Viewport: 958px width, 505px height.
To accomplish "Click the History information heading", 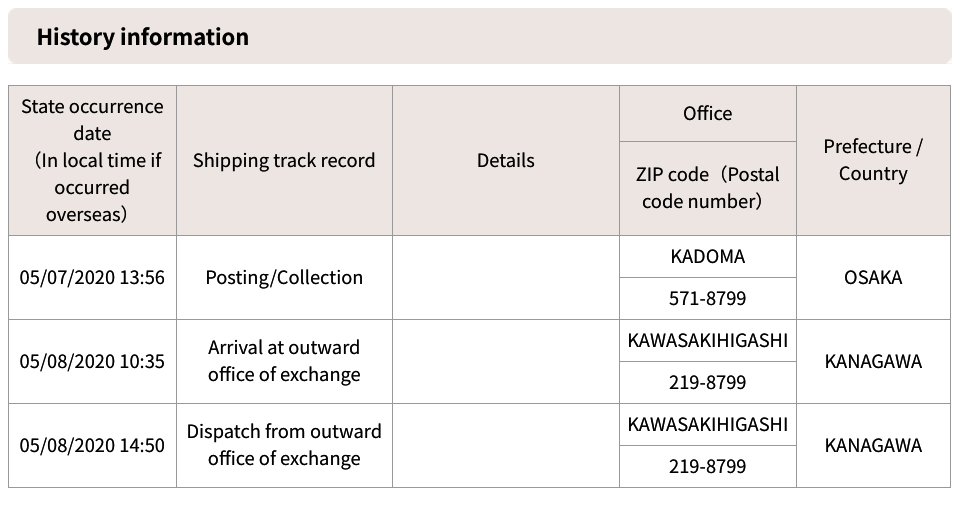I will (142, 37).
